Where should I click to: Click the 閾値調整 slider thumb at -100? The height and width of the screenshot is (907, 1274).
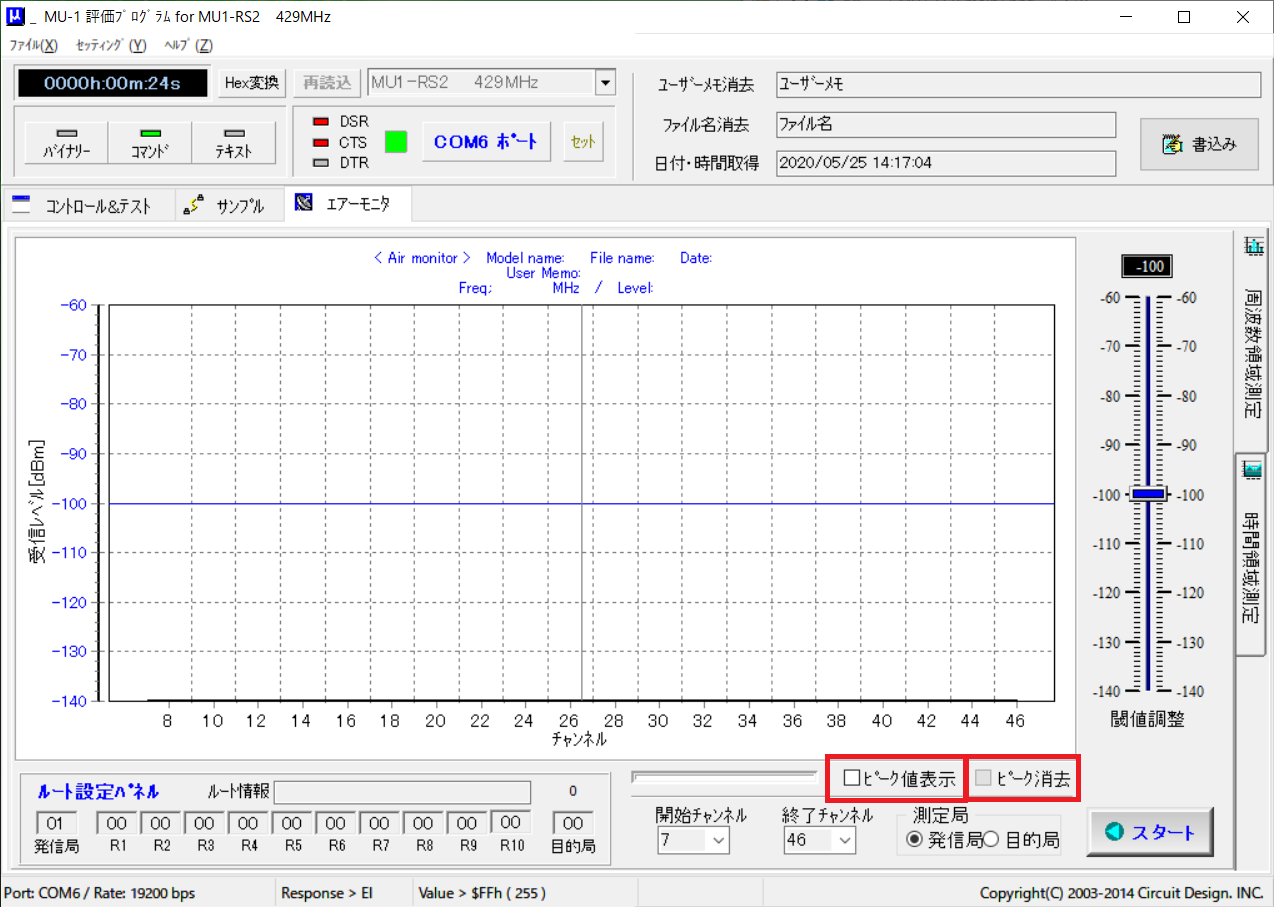tap(1149, 493)
